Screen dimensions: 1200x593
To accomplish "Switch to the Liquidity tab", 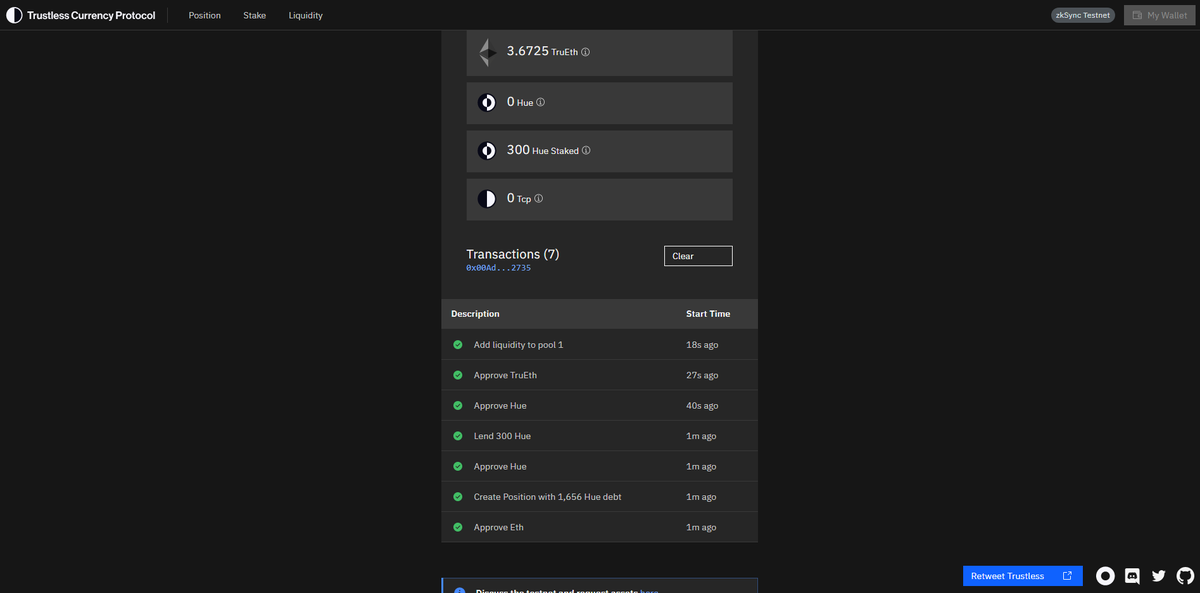I will pos(306,16).
